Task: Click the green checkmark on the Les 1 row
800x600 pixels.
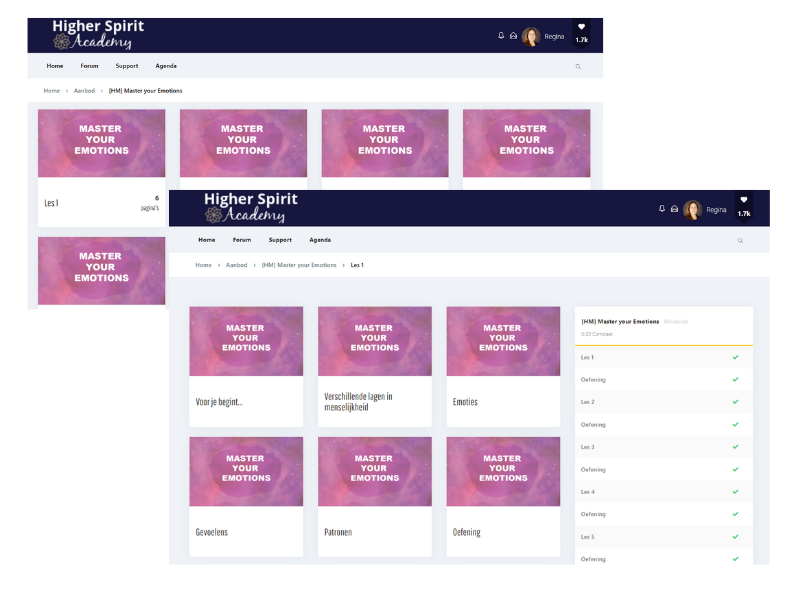Action: pos(735,357)
